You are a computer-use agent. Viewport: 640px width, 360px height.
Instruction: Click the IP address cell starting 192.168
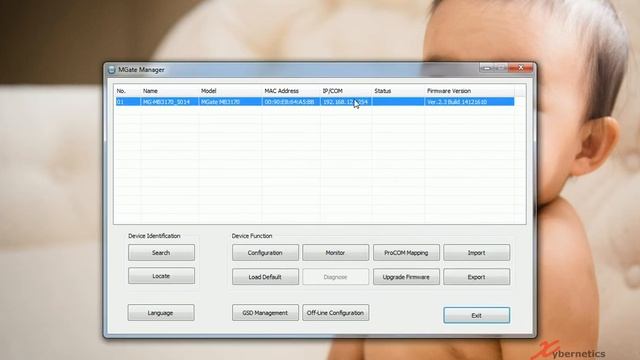tap(345, 102)
